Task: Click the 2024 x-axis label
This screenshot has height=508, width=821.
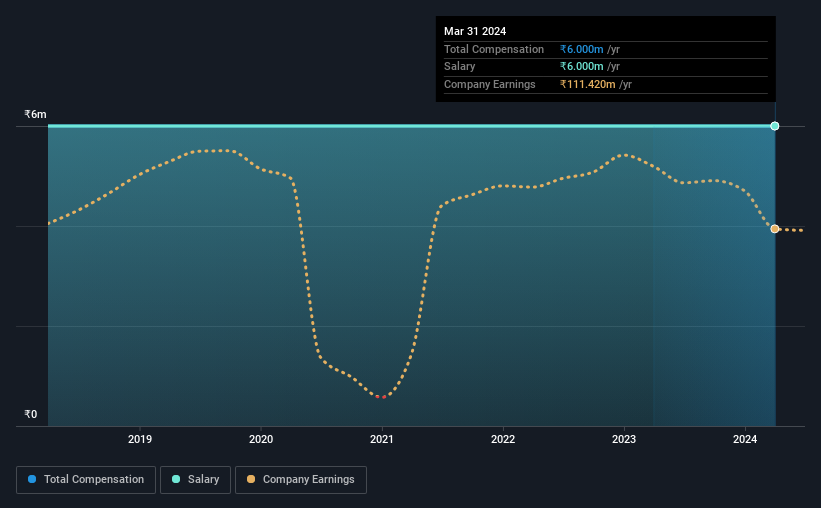Action: pyautogui.click(x=745, y=439)
